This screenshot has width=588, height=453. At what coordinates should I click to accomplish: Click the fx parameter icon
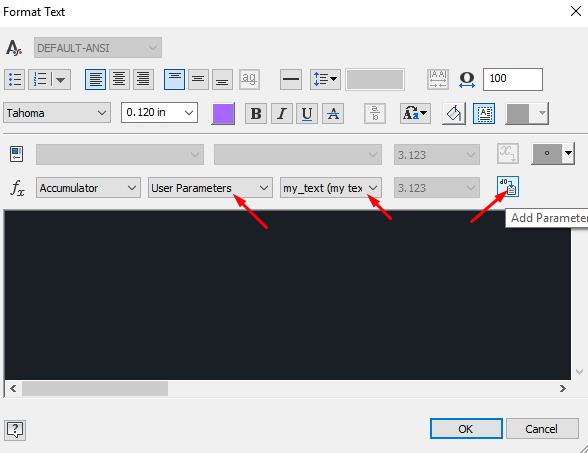tap(18, 188)
